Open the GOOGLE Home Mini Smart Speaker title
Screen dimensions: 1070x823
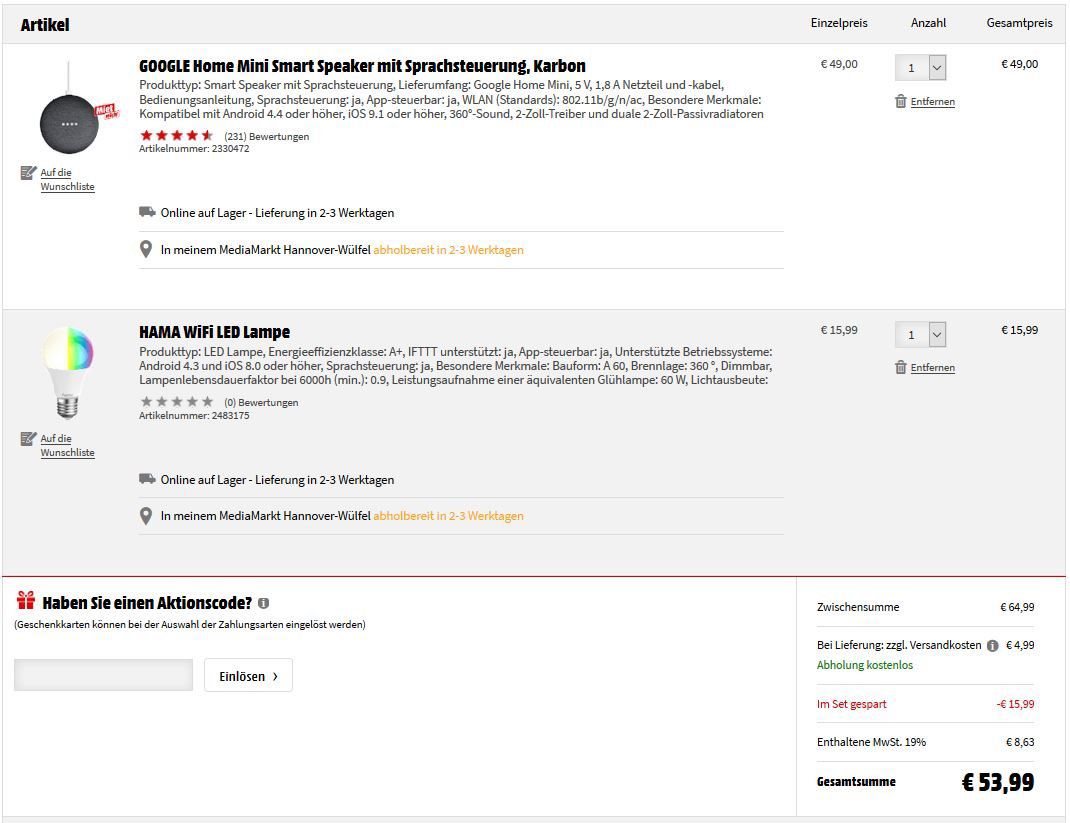(362, 66)
